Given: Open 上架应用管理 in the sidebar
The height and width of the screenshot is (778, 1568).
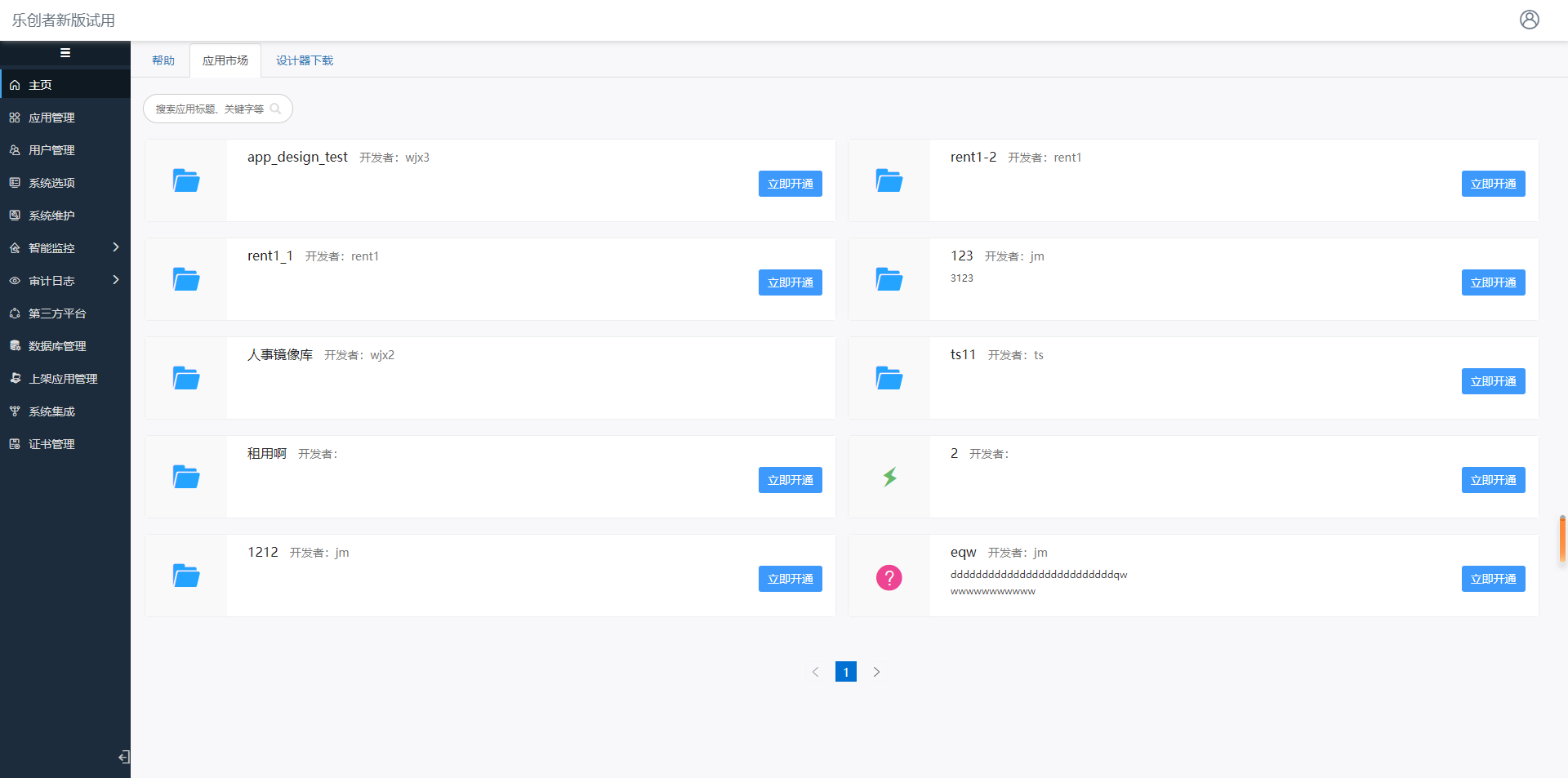Looking at the screenshot, I should [63, 379].
